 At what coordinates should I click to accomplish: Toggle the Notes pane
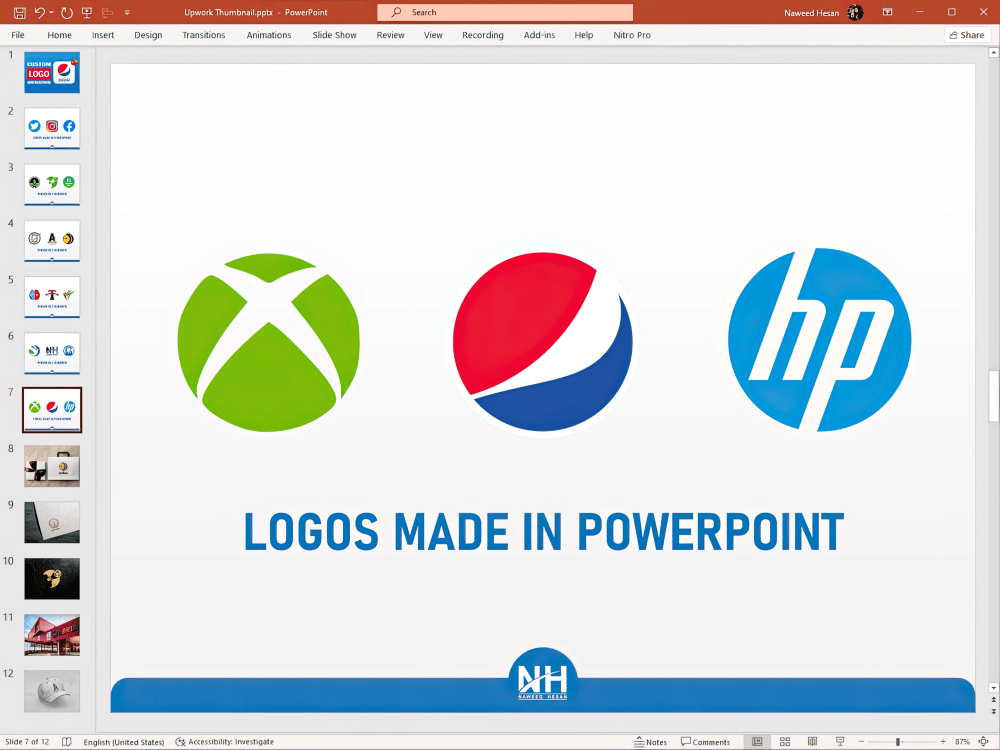pos(651,741)
